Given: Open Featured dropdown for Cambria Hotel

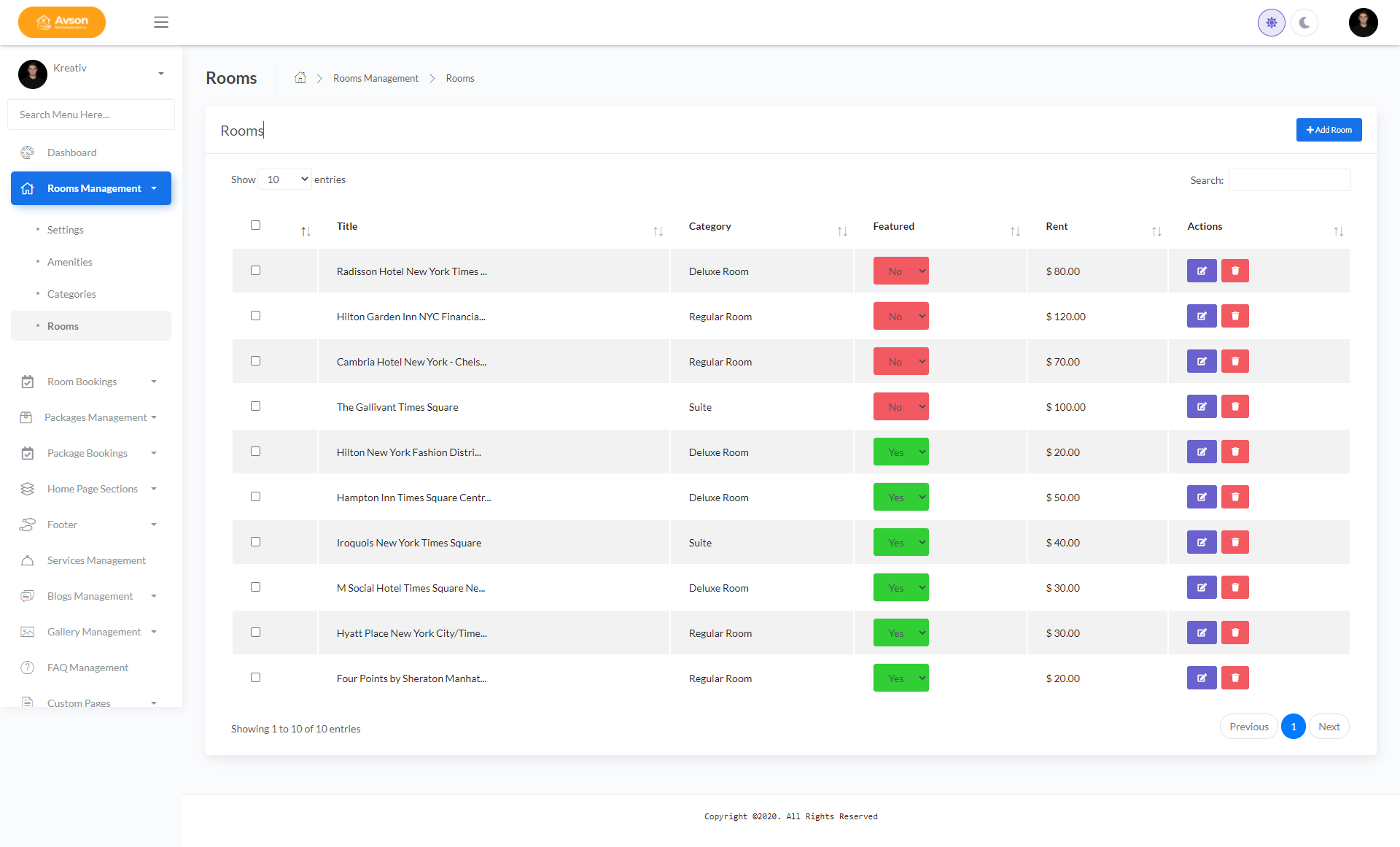Looking at the screenshot, I should point(901,362).
